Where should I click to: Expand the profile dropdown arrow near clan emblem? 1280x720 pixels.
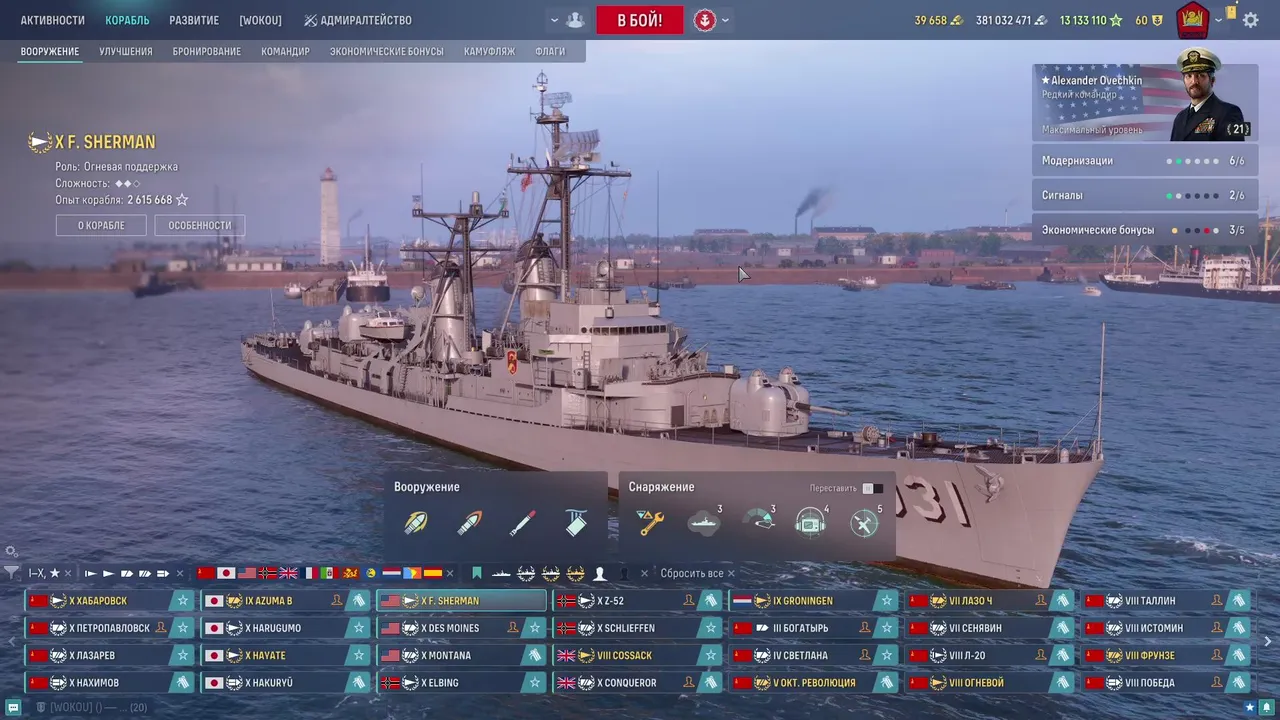coord(1218,20)
